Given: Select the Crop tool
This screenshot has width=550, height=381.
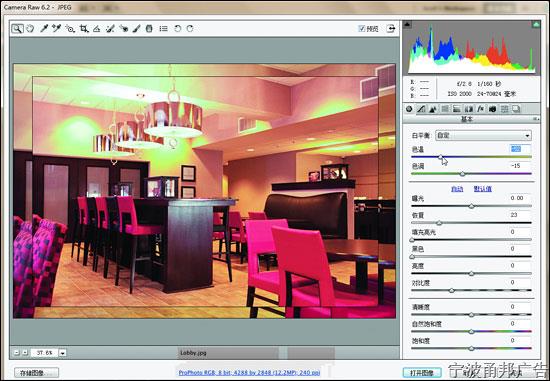Looking at the screenshot, I should click(x=83, y=28).
